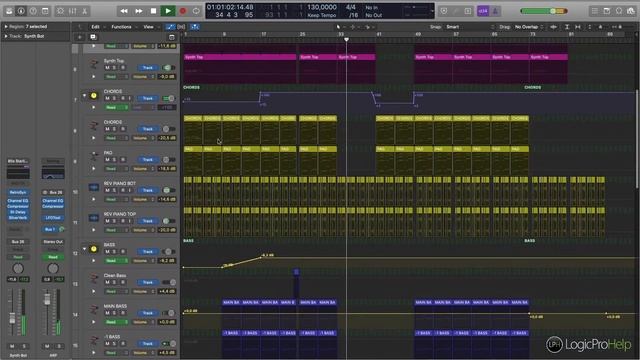This screenshot has height=360, width=640.
Task: Toggle the Inspector button in the control bar
Action: point(21,11)
